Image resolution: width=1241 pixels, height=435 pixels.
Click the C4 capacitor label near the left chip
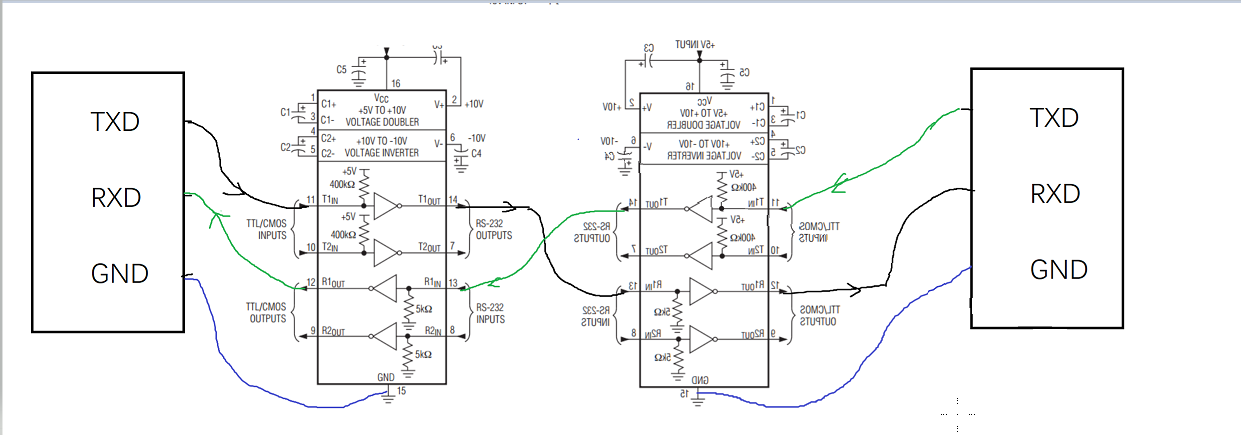click(x=476, y=152)
